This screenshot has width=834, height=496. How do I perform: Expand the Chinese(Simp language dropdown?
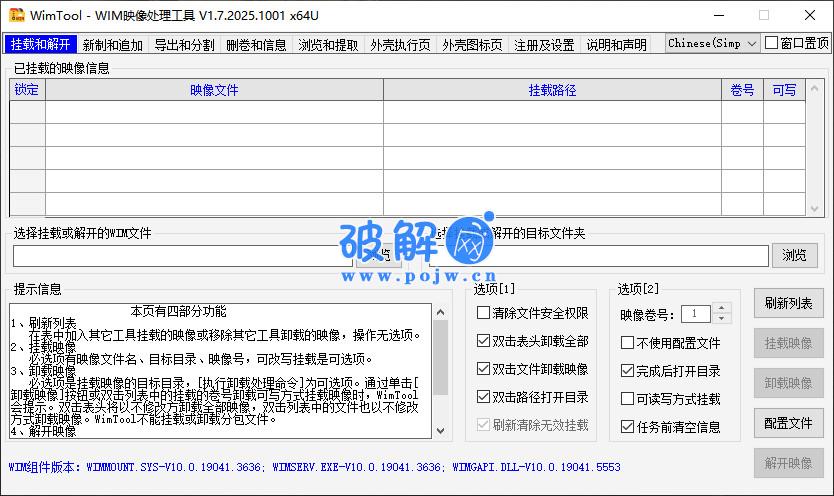713,43
